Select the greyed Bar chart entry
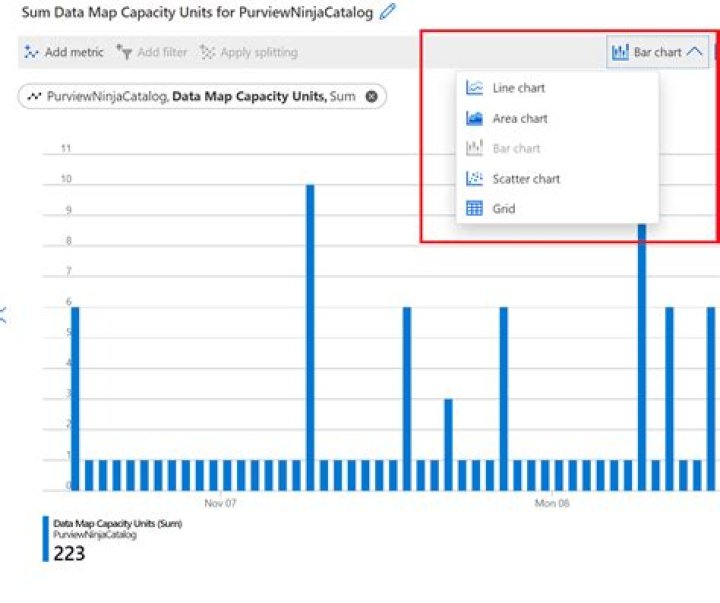Screen dimensions: 720x603 (557, 148)
